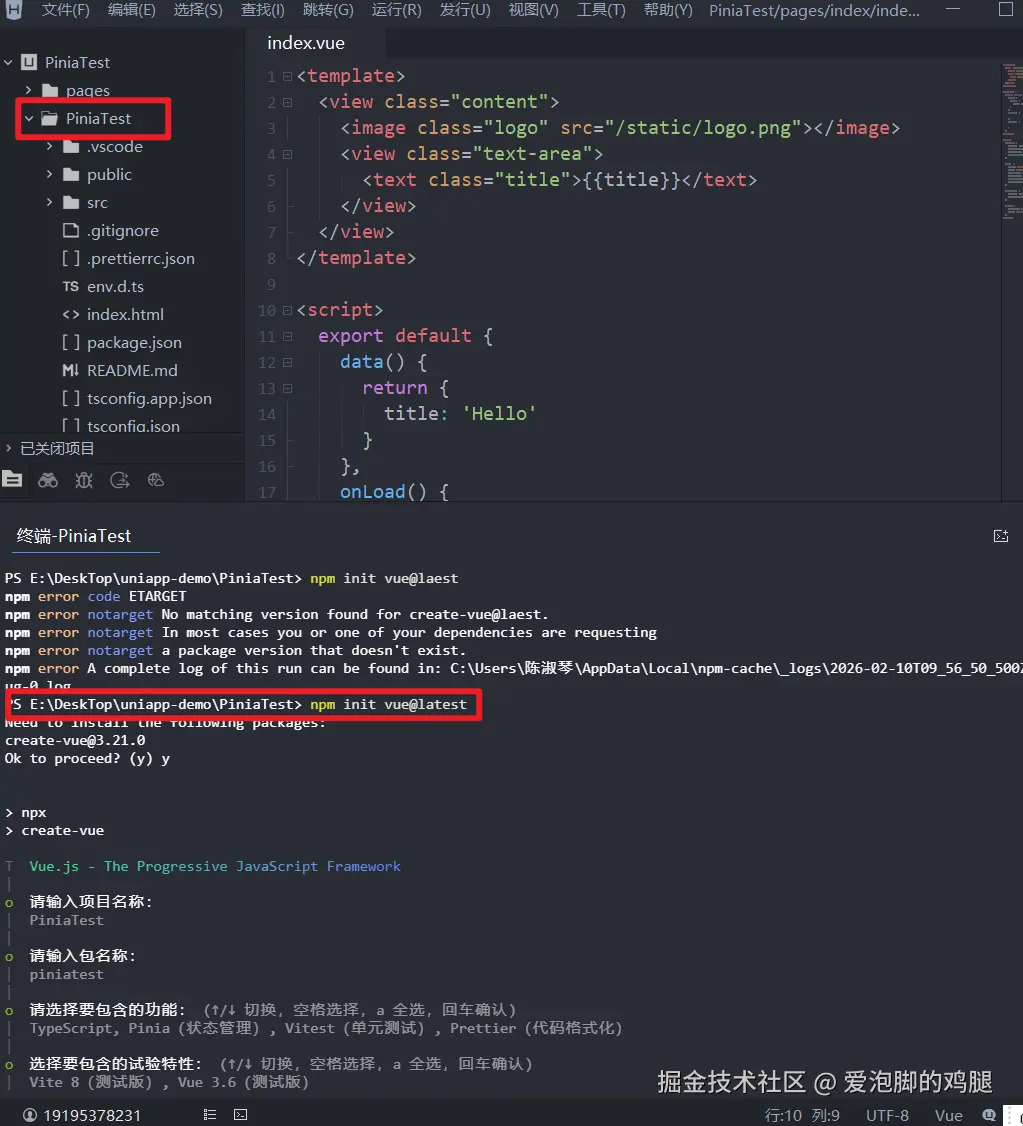Open the 工具(T) menu

[601, 10]
